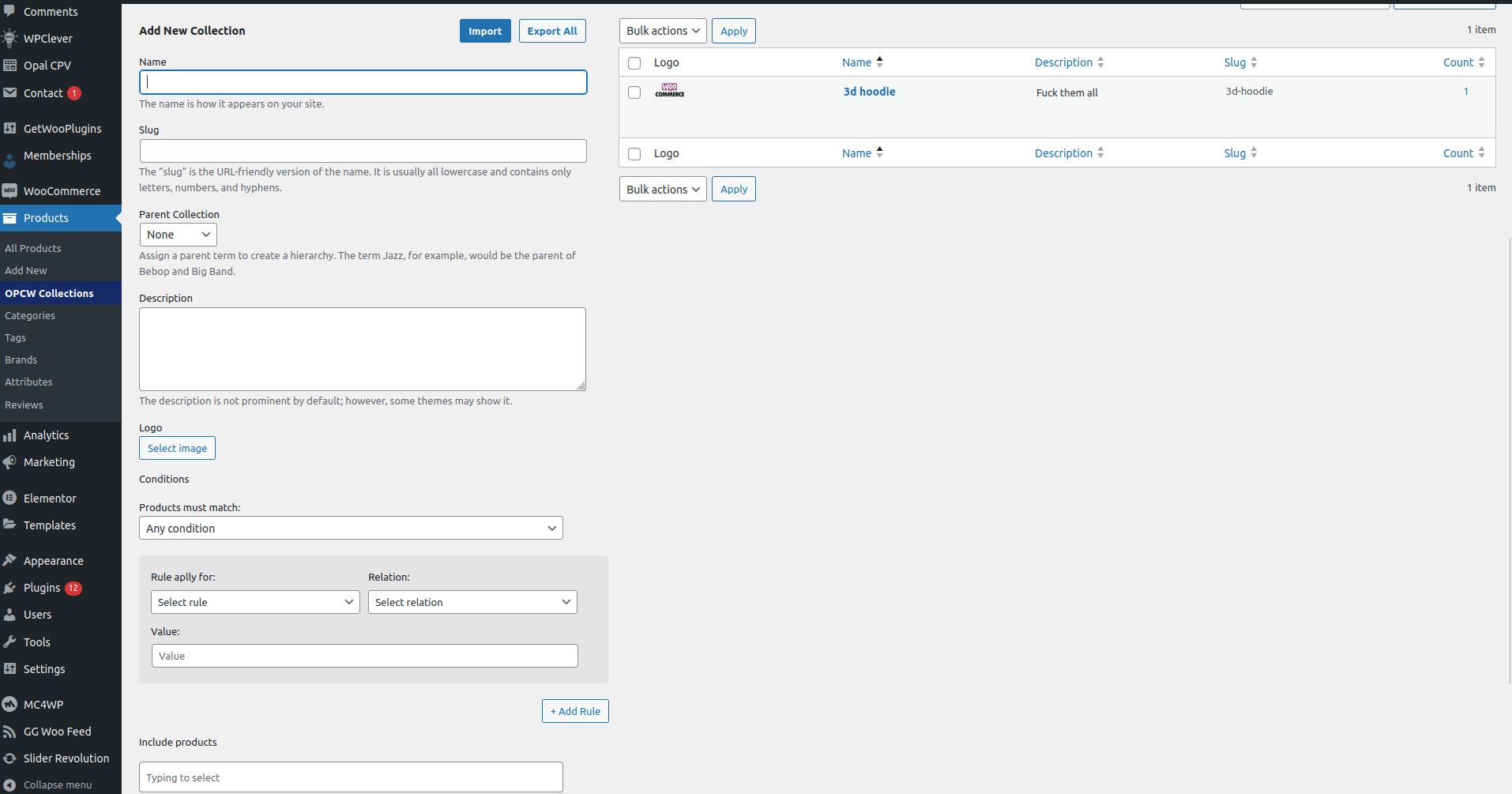Image resolution: width=1512 pixels, height=794 pixels.
Task: Sort by Description using header sort arrows
Action: (x=1100, y=62)
